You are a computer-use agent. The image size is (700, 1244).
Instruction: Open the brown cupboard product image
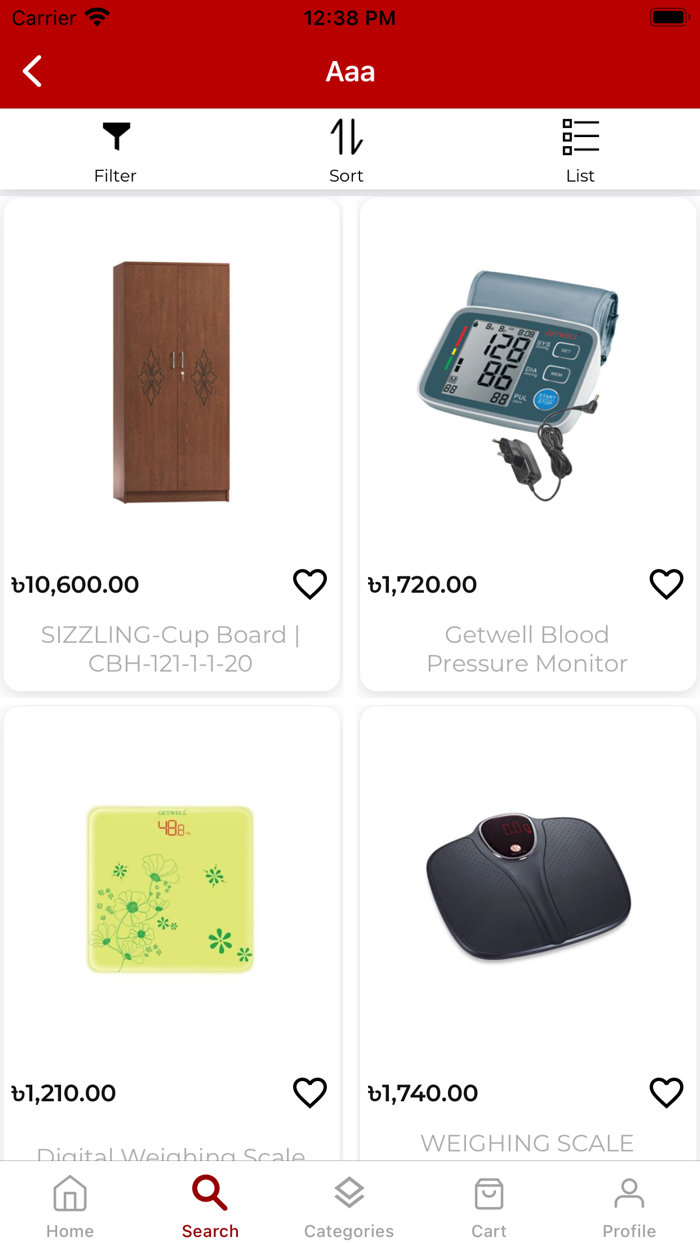(172, 382)
